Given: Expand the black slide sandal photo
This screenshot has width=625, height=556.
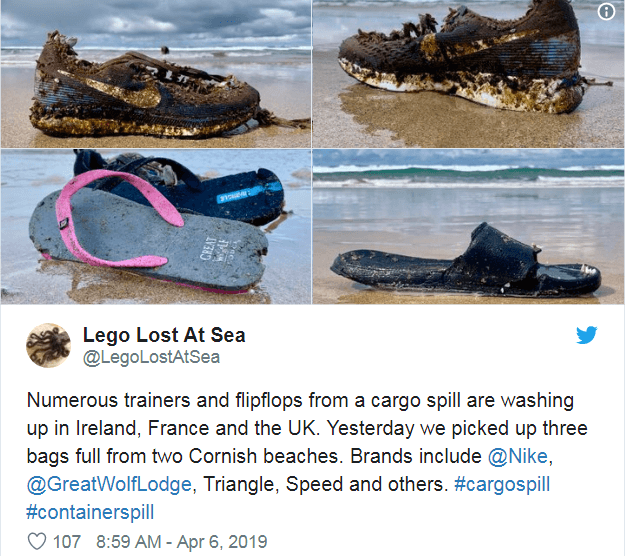Looking at the screenshot, I should 468,228.
